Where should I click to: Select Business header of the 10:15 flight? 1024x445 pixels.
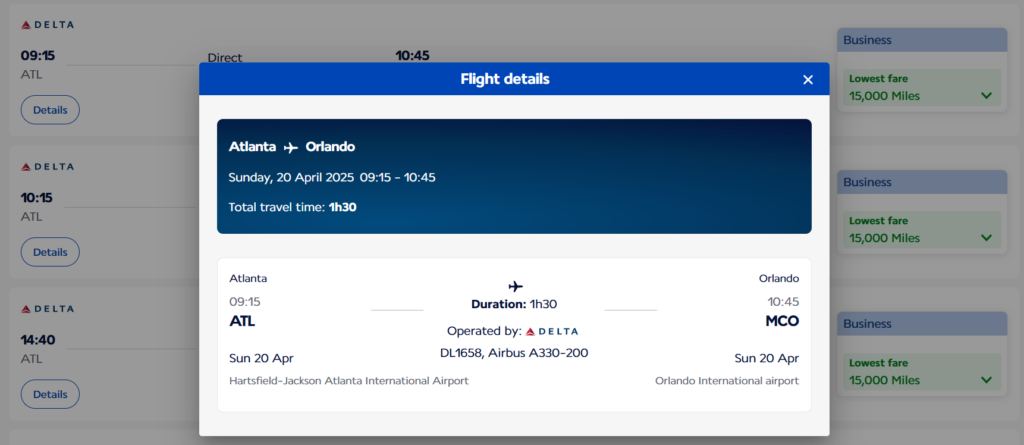pos(922,182)
